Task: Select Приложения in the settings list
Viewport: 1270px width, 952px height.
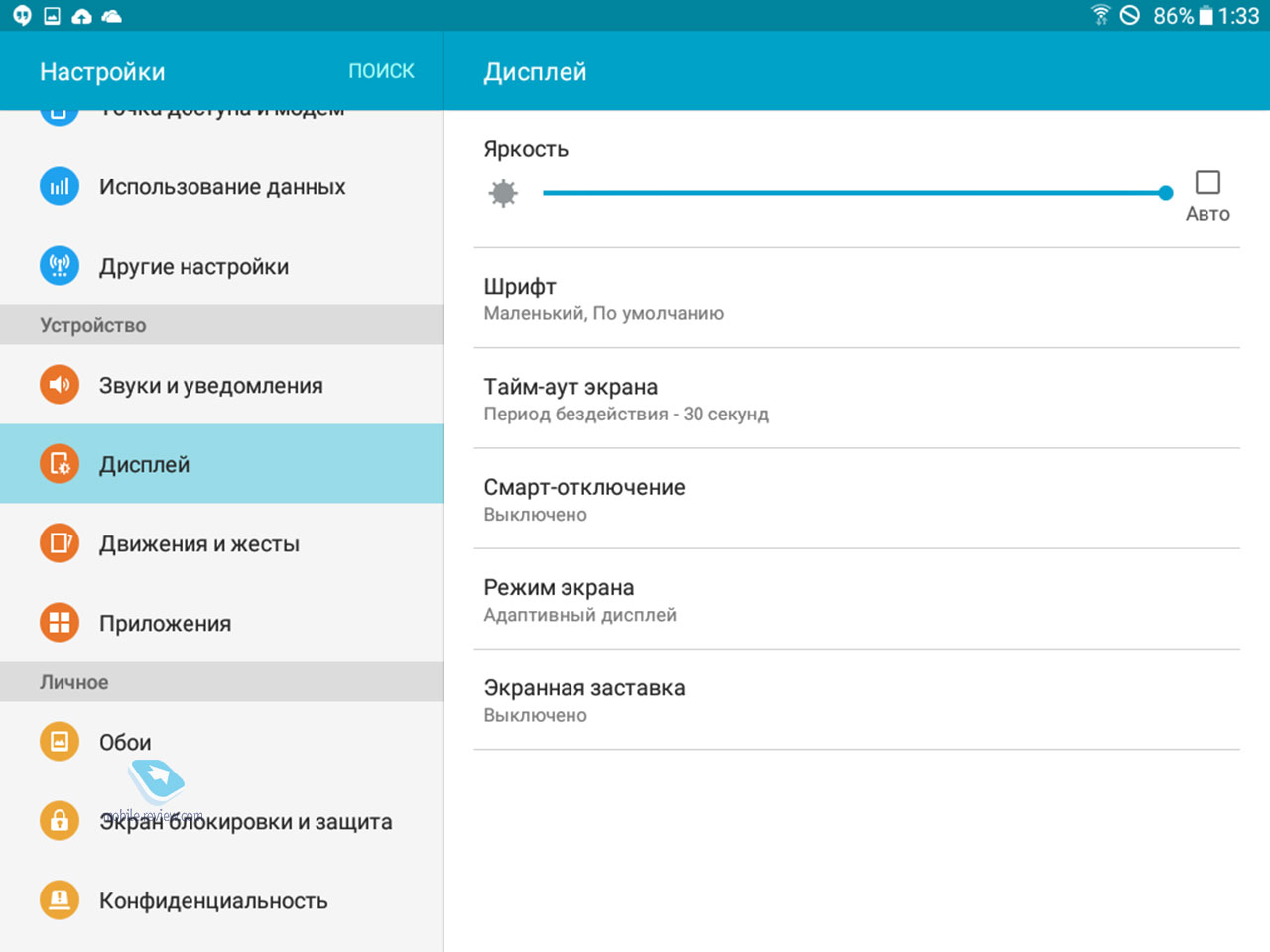Action: (x=165, y=624)
